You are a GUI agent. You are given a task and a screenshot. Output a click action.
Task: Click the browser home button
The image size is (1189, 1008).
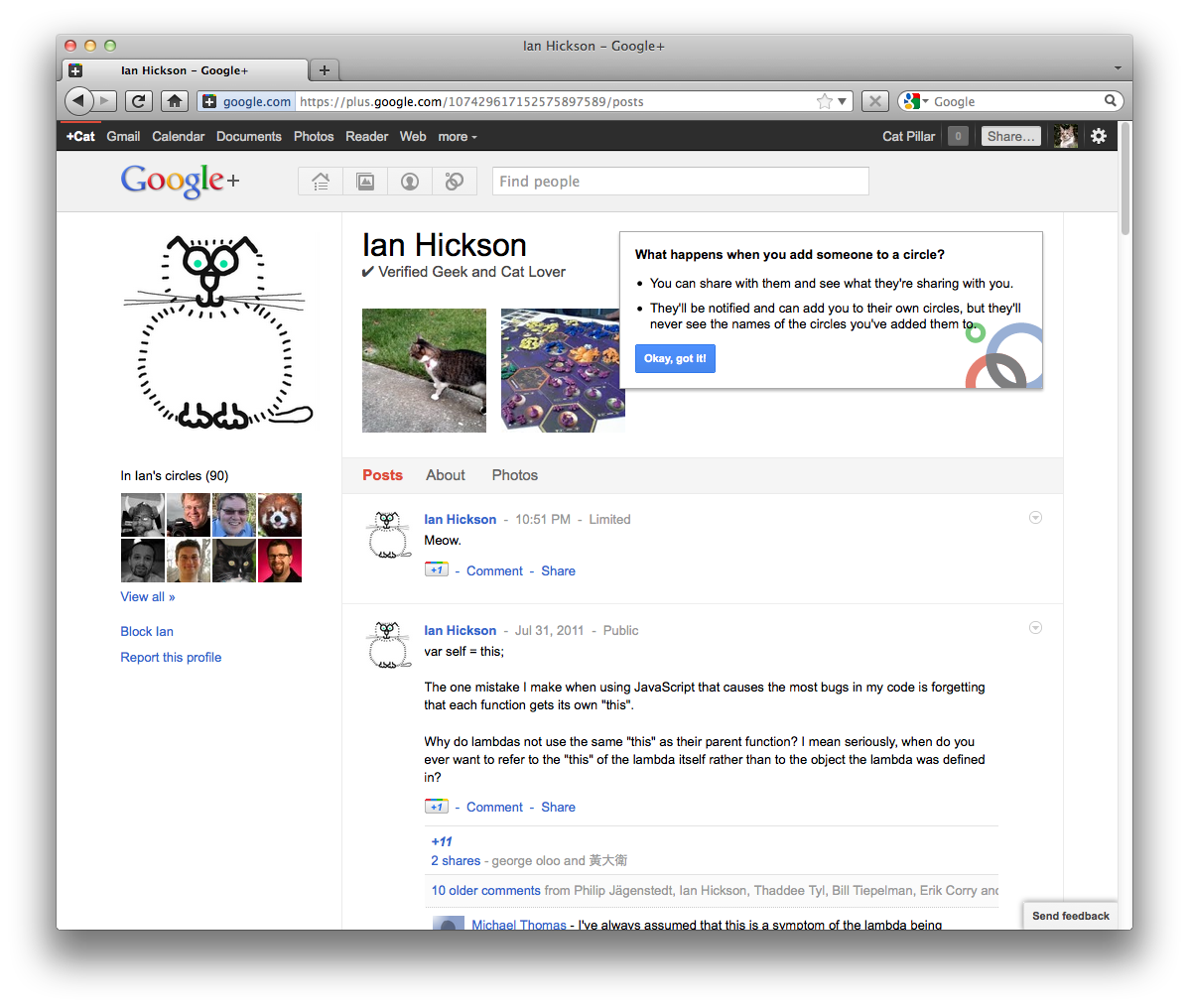coord(175,101)
